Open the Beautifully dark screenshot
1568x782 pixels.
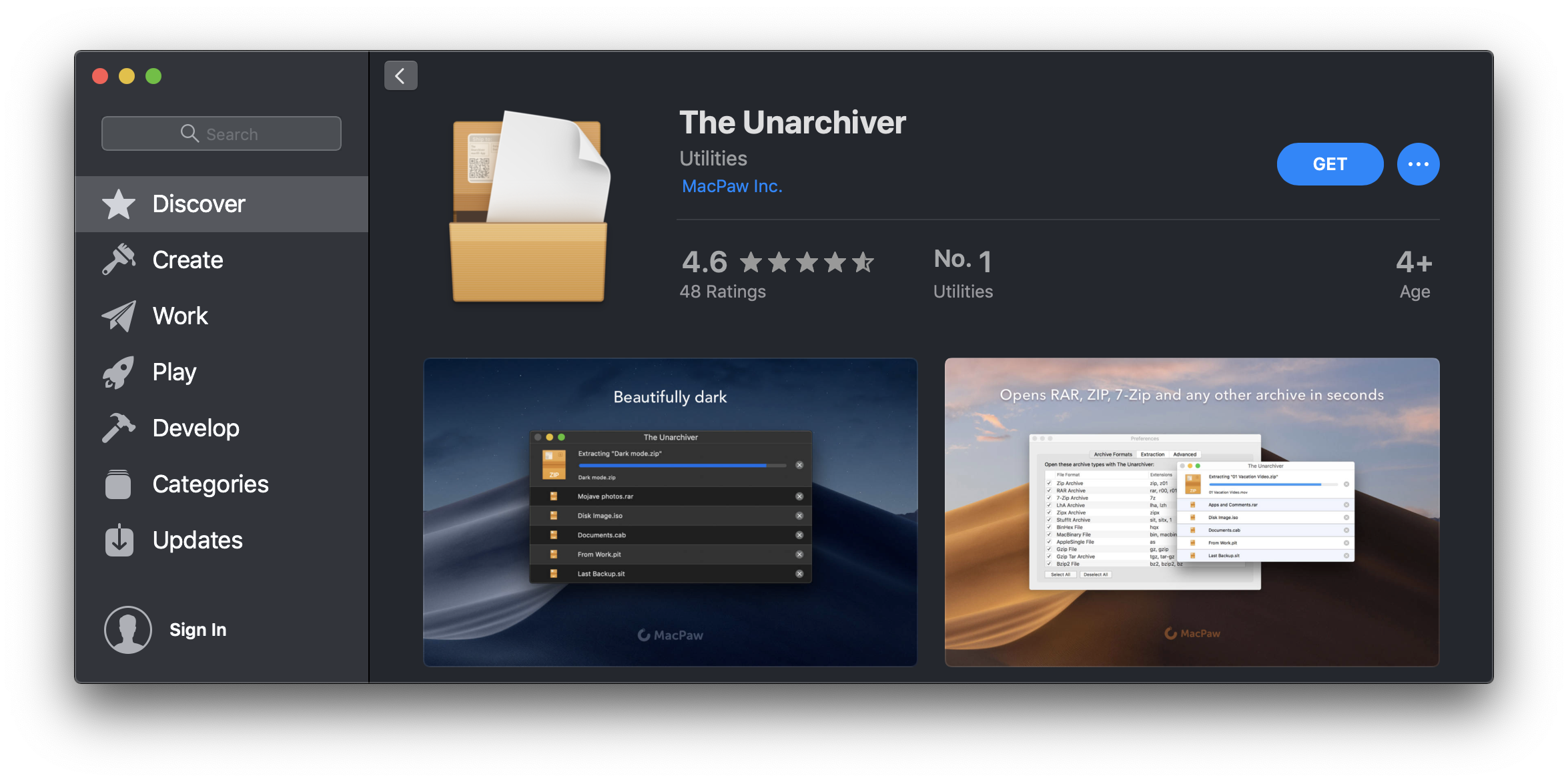tap(670, 512)
